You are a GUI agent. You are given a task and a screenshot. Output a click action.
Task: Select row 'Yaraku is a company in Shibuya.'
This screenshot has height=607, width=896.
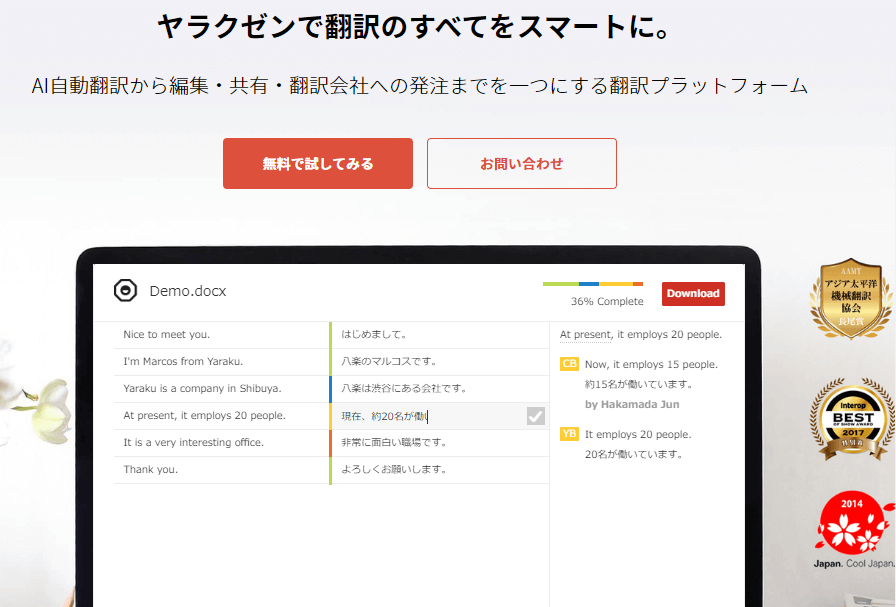(x=222, y=389)
